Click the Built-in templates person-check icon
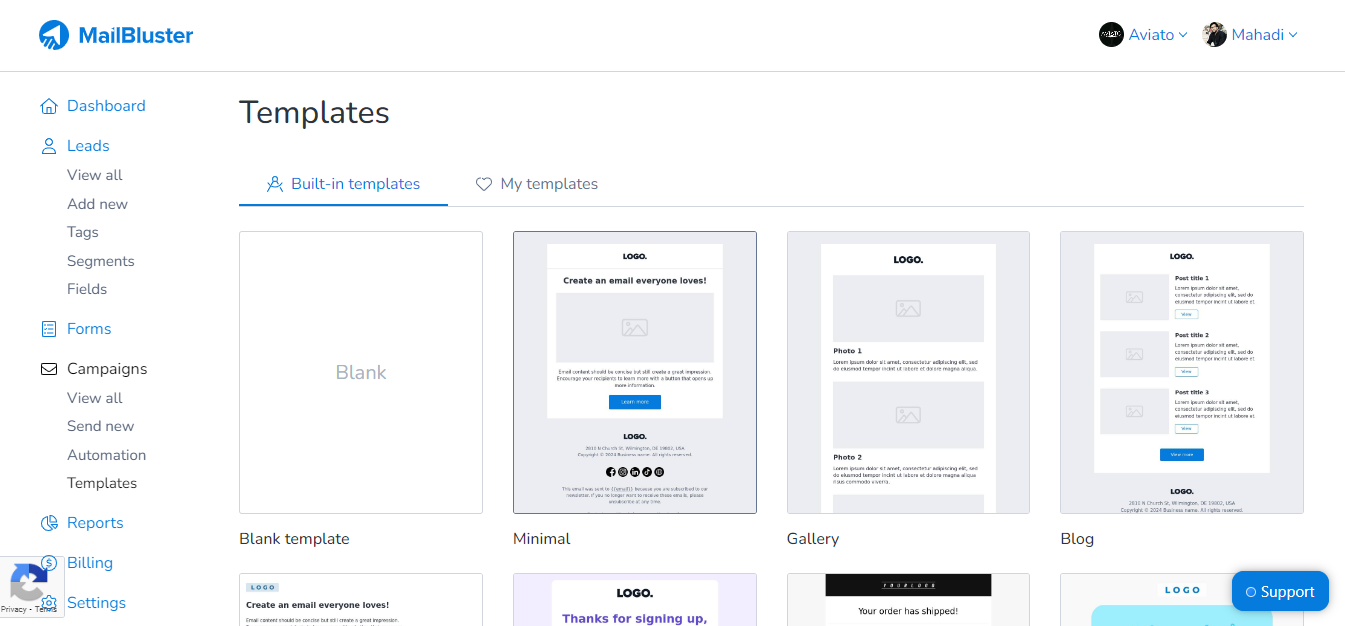 (273, 183)
